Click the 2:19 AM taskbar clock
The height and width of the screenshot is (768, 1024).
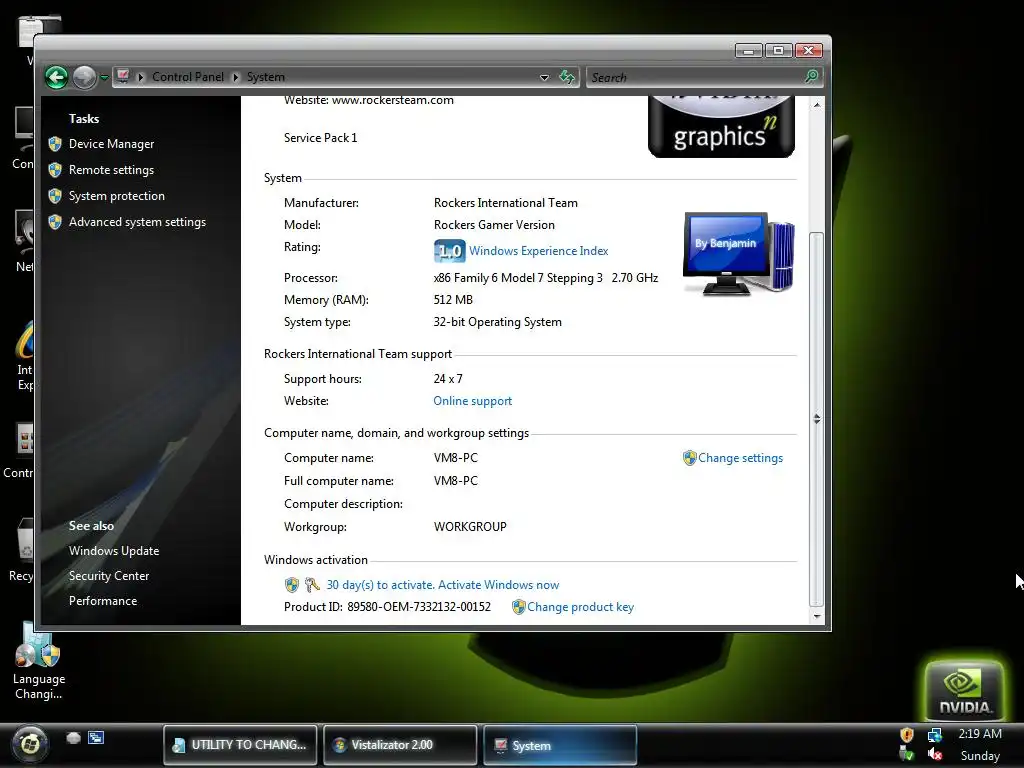coord(980,734)
